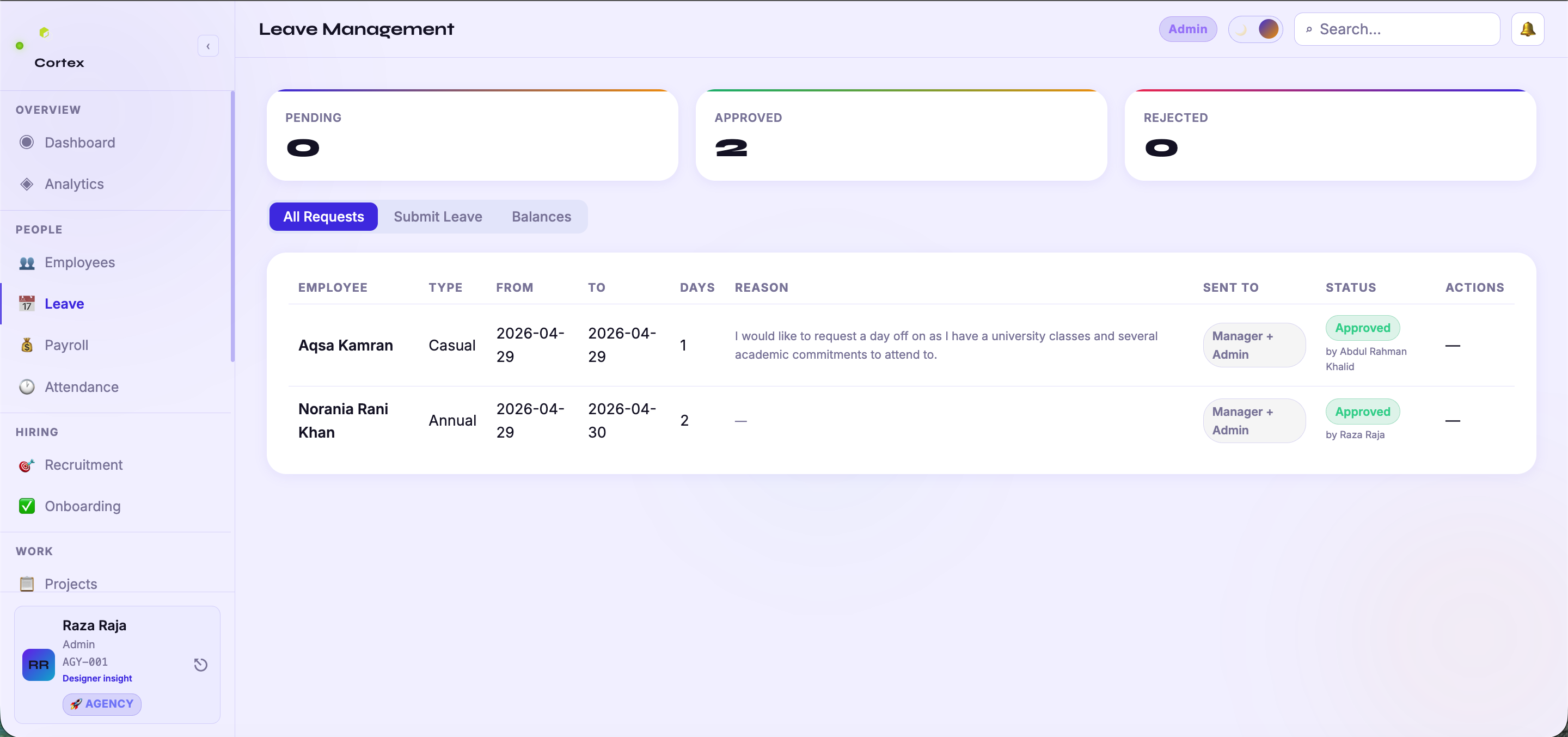Open the Projects section
1568x737 pixels.
pos(71,584)
